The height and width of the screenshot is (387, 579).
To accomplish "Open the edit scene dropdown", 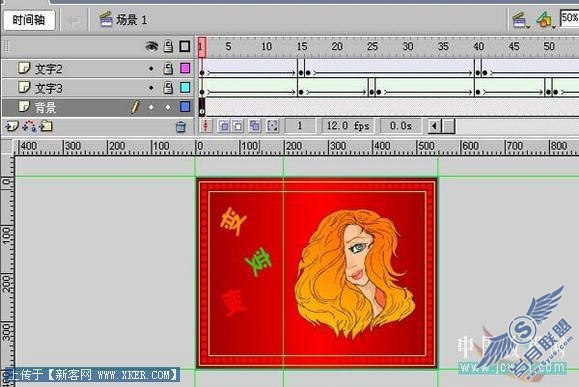I will click(521, 20).
